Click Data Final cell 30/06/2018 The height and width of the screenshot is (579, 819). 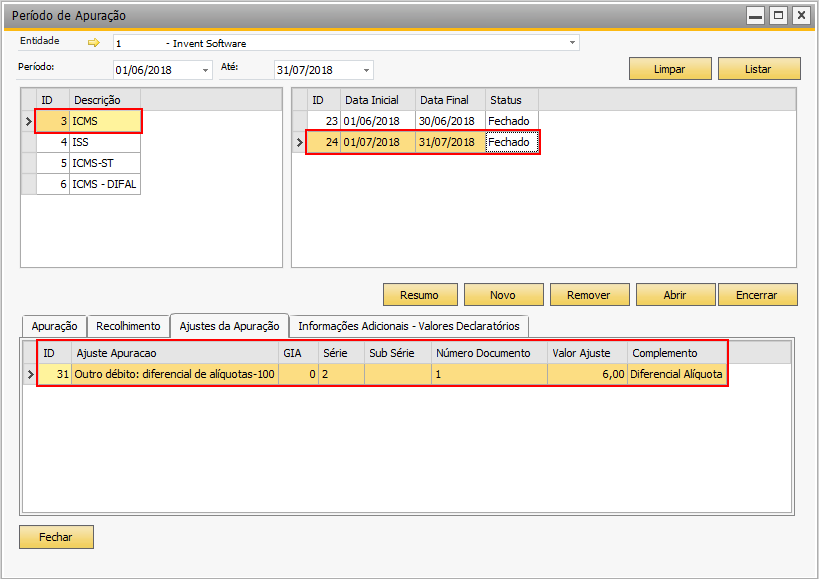[x=450, y=121]
